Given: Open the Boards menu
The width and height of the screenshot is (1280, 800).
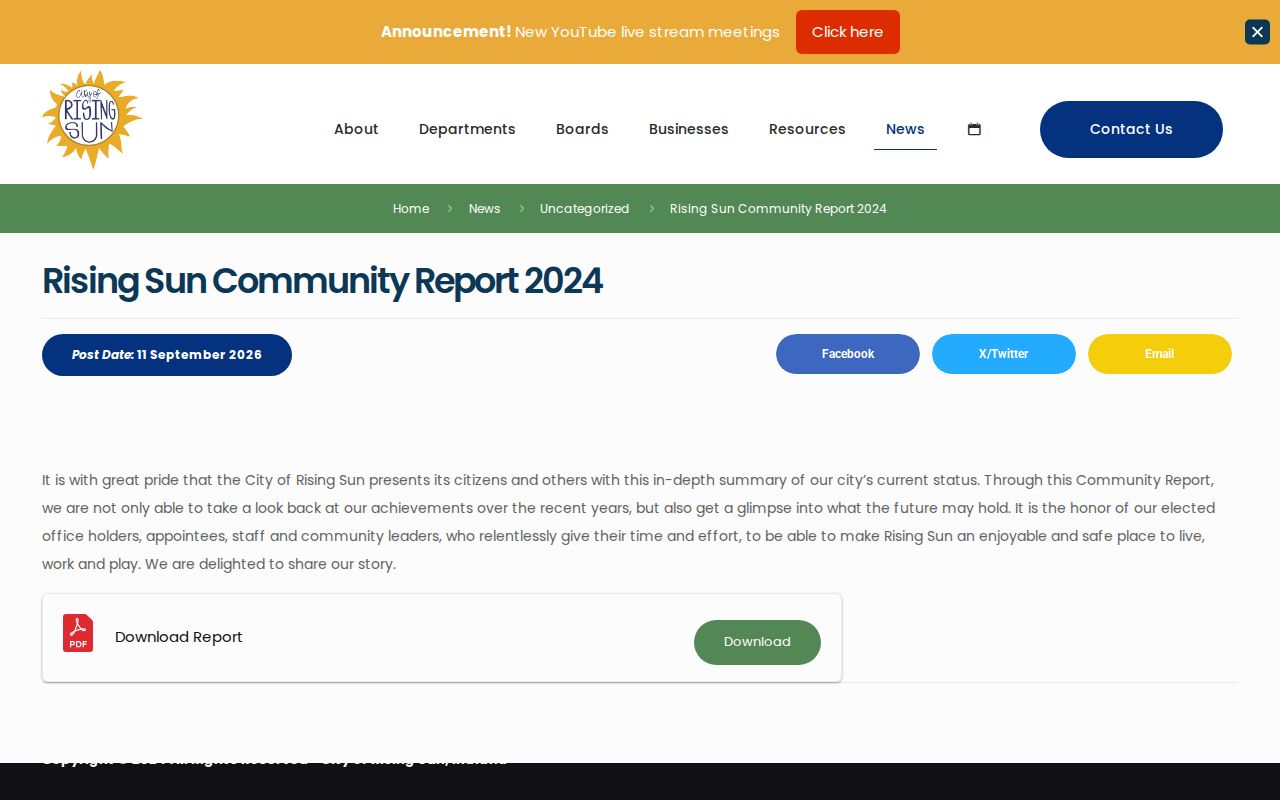Looking at the screenshot, I should click(x=582, y=129).
